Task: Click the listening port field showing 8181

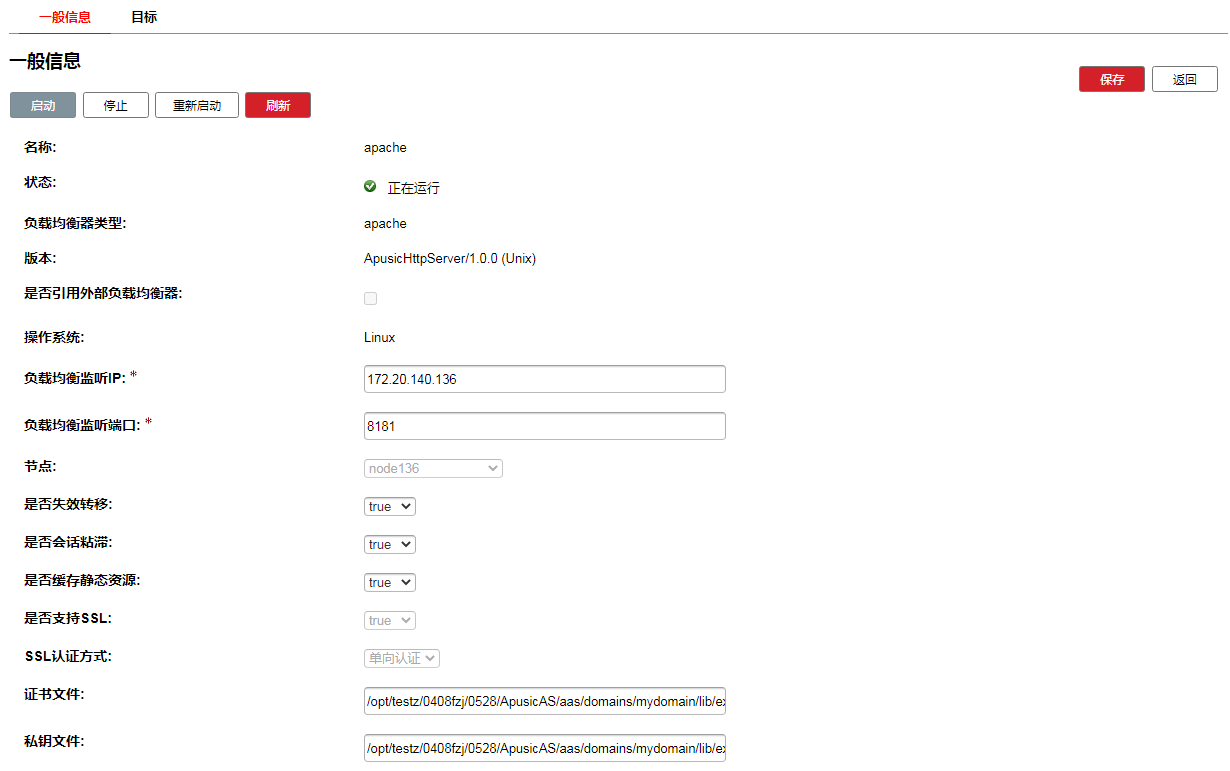Action: click(544, 426)
